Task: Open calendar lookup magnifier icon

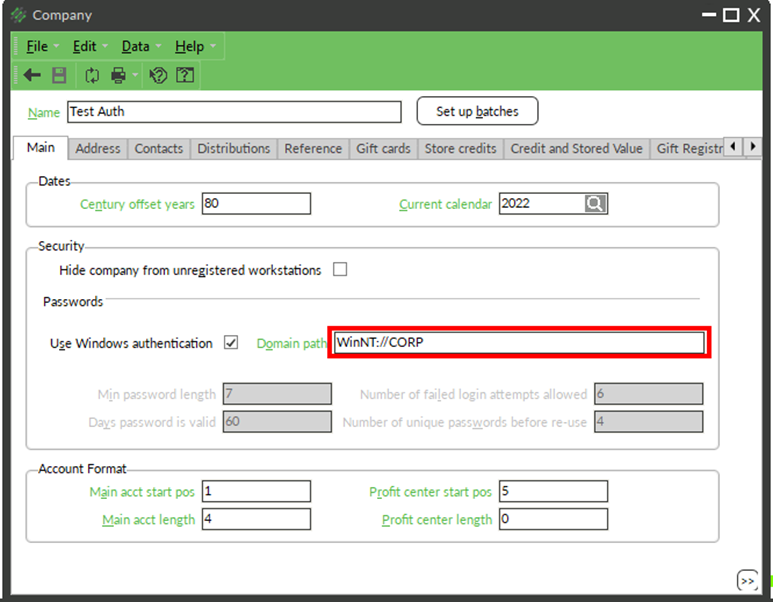Action: [x=595, y=204]
